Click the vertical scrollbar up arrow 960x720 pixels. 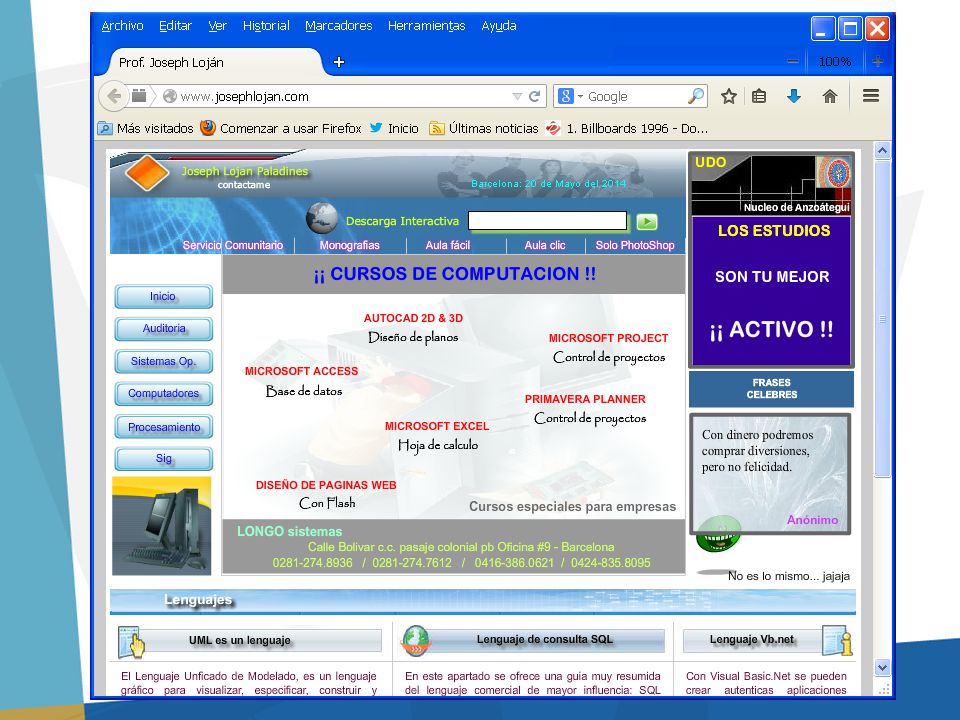882,151
